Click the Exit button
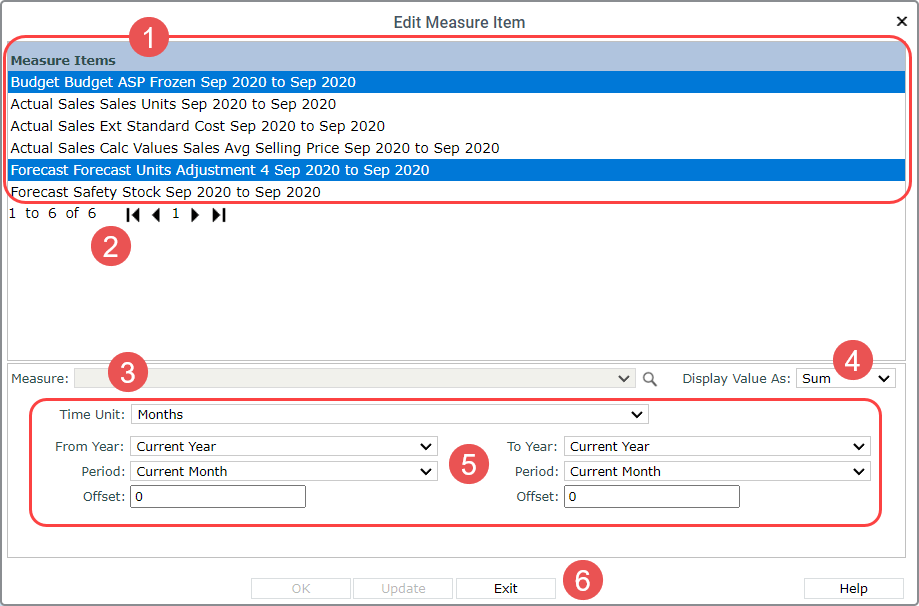Screen dimensions: 919x606 505,588
